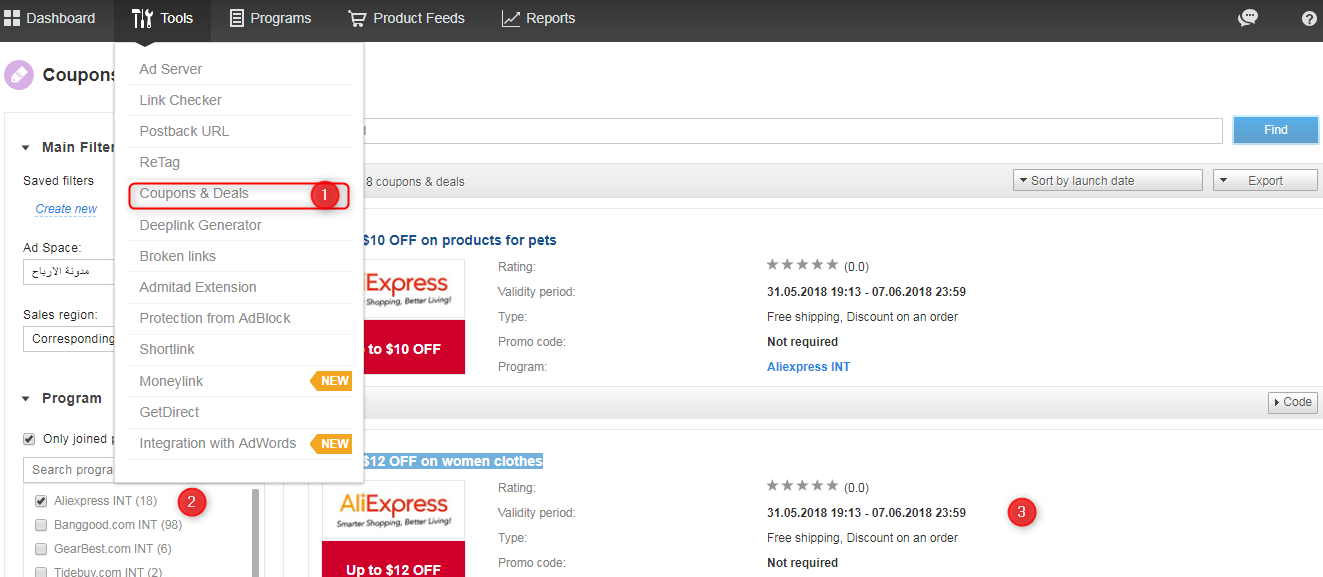Click the help question mark icon
The image size is (1323, 577).
[x=1309, y=18]
